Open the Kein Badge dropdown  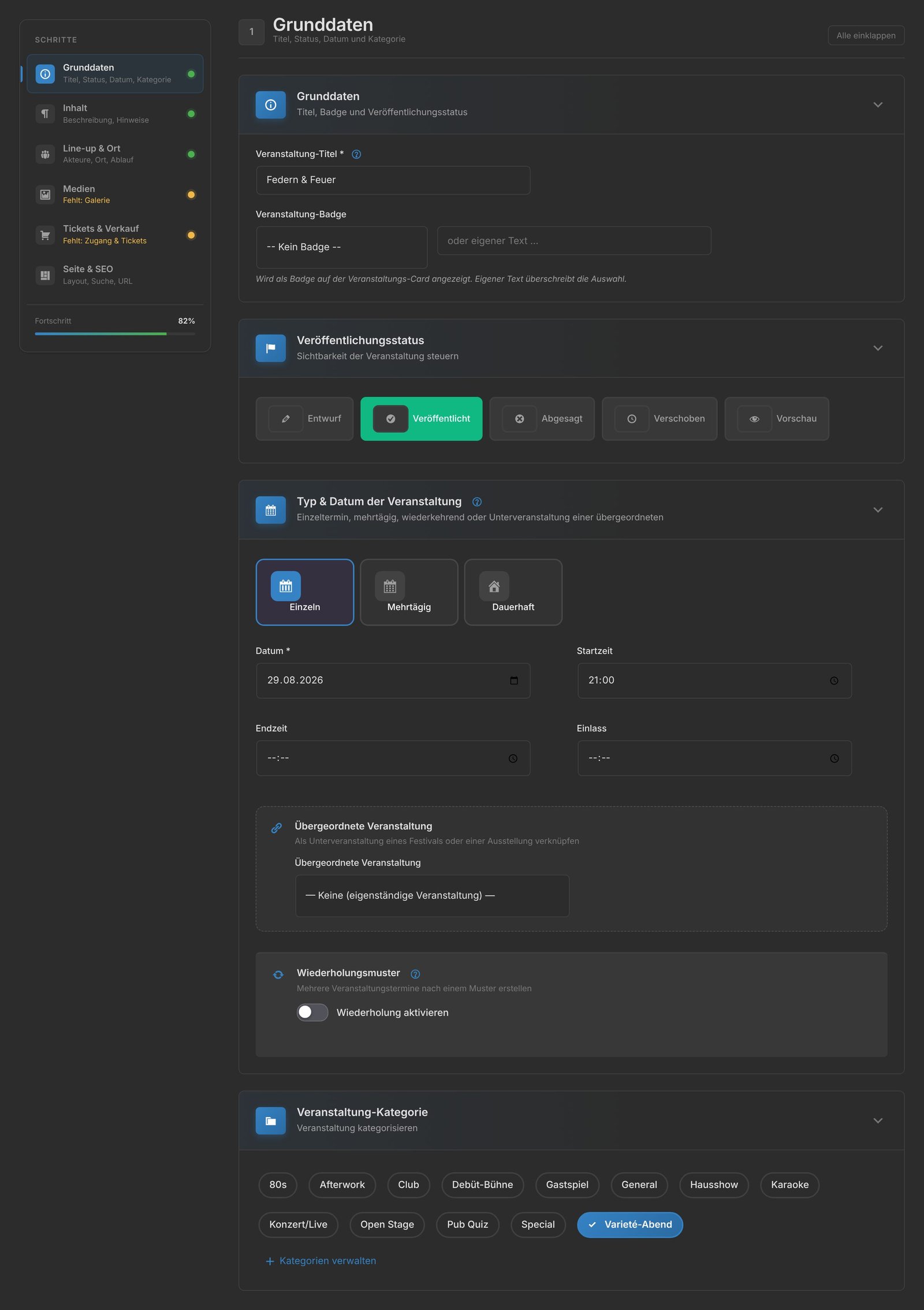[x=342, y=247]
